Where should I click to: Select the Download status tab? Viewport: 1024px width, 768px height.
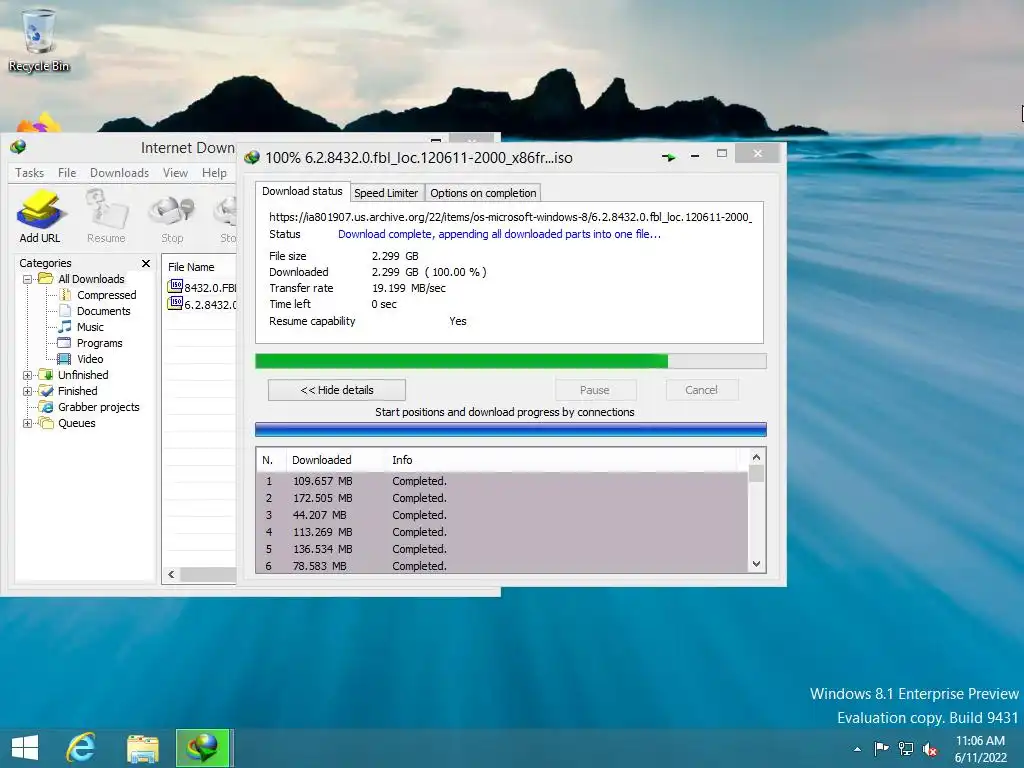302,191
